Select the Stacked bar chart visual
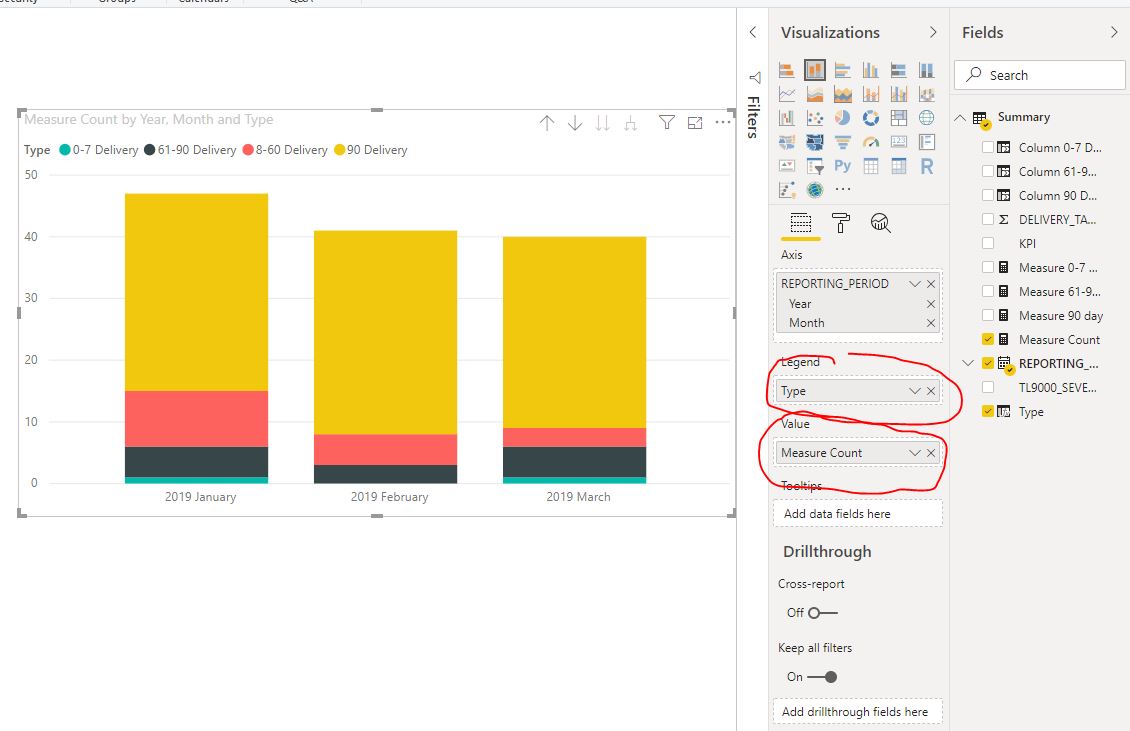 click(787, 70)
